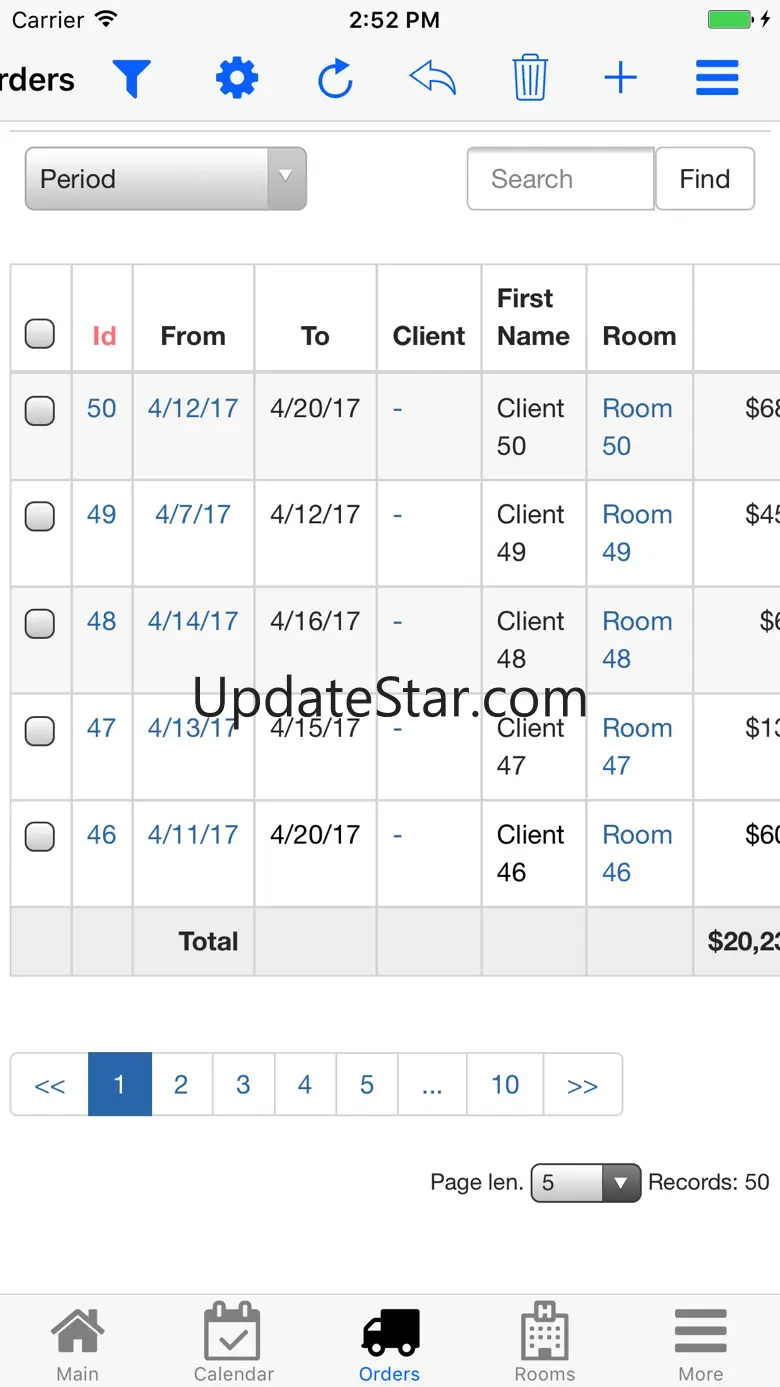Tick the checkbox for order 50
The image size is (780, 1387).
(40, 410)
